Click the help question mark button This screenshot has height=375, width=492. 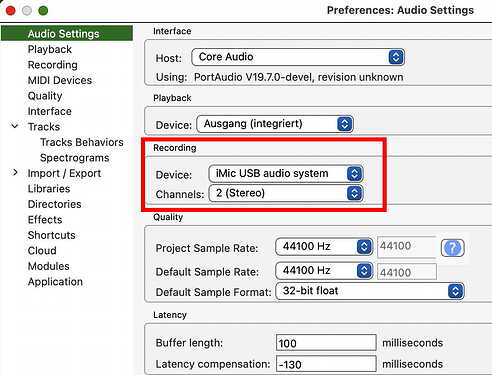(452, 248)
